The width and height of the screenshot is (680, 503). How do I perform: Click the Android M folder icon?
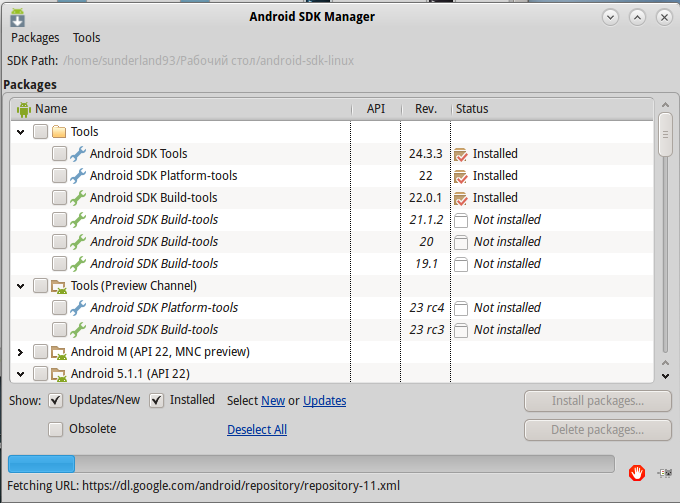click(x=59, y=352)
